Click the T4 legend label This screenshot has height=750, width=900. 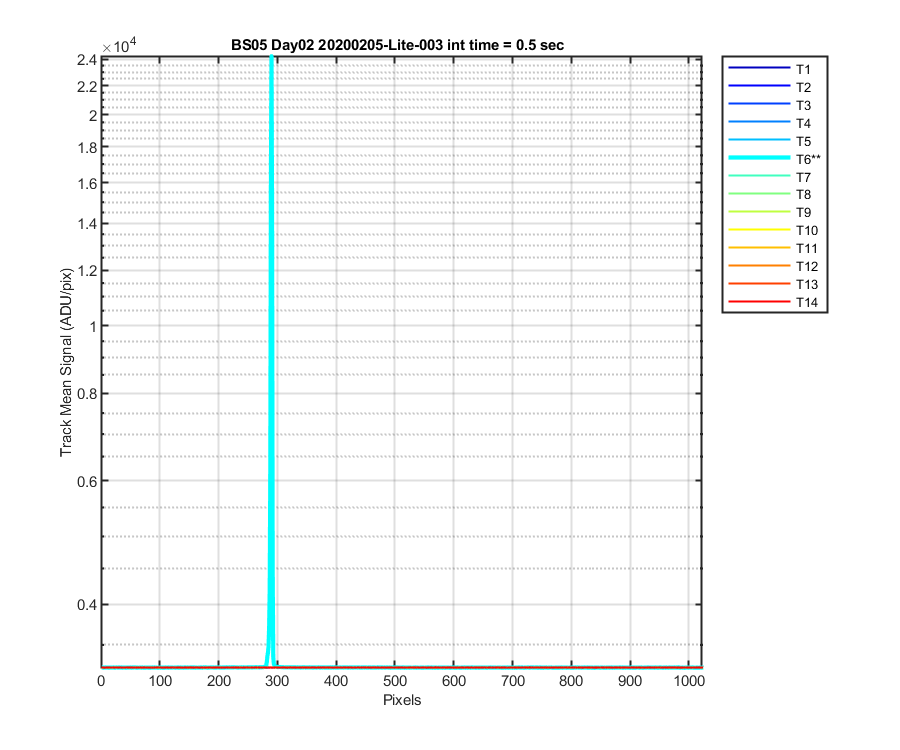tap(803, 123)
